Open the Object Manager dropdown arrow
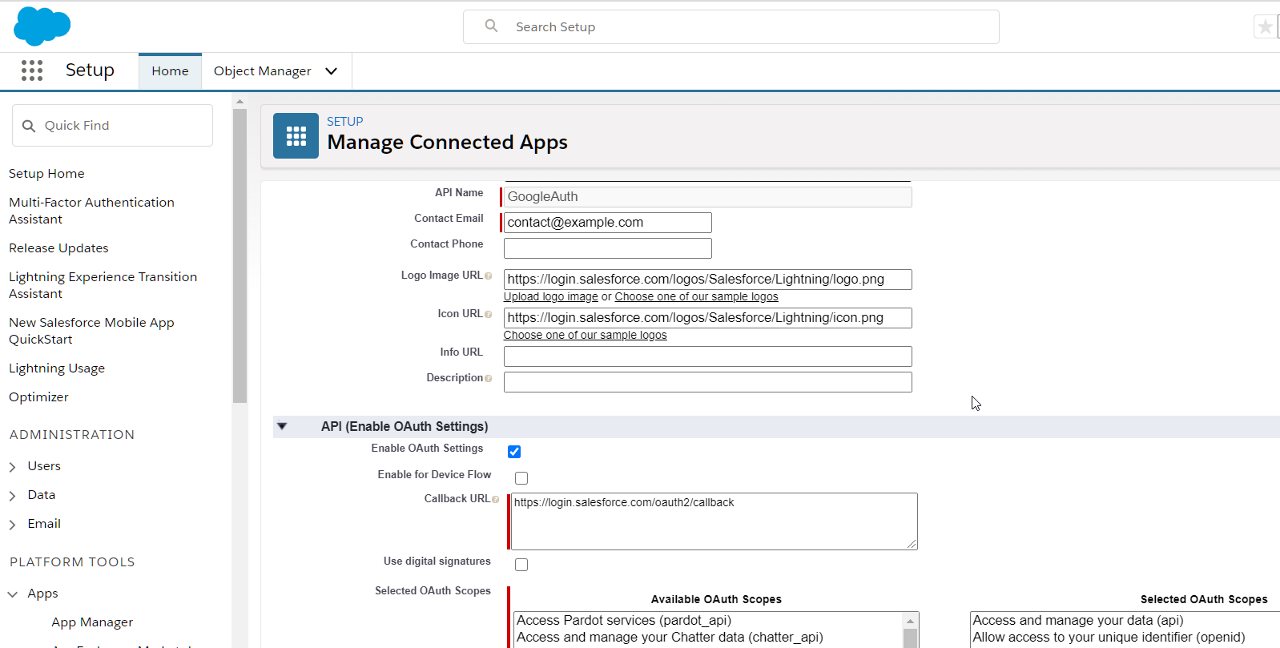This screenshot has height=648, width=1280. (x=331, y=71)
